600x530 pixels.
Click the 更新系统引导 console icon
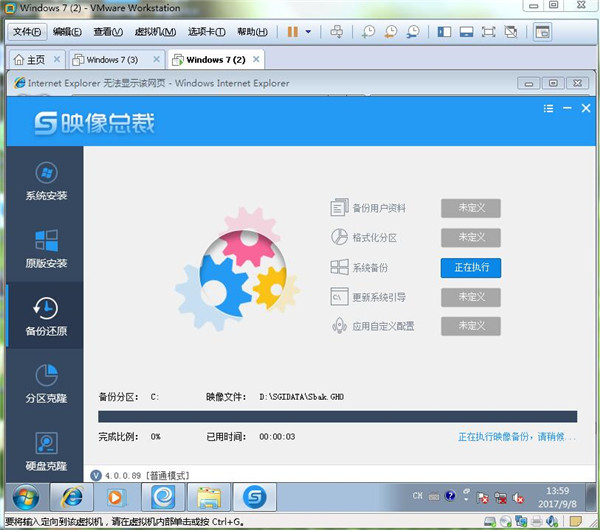(339, 297)
